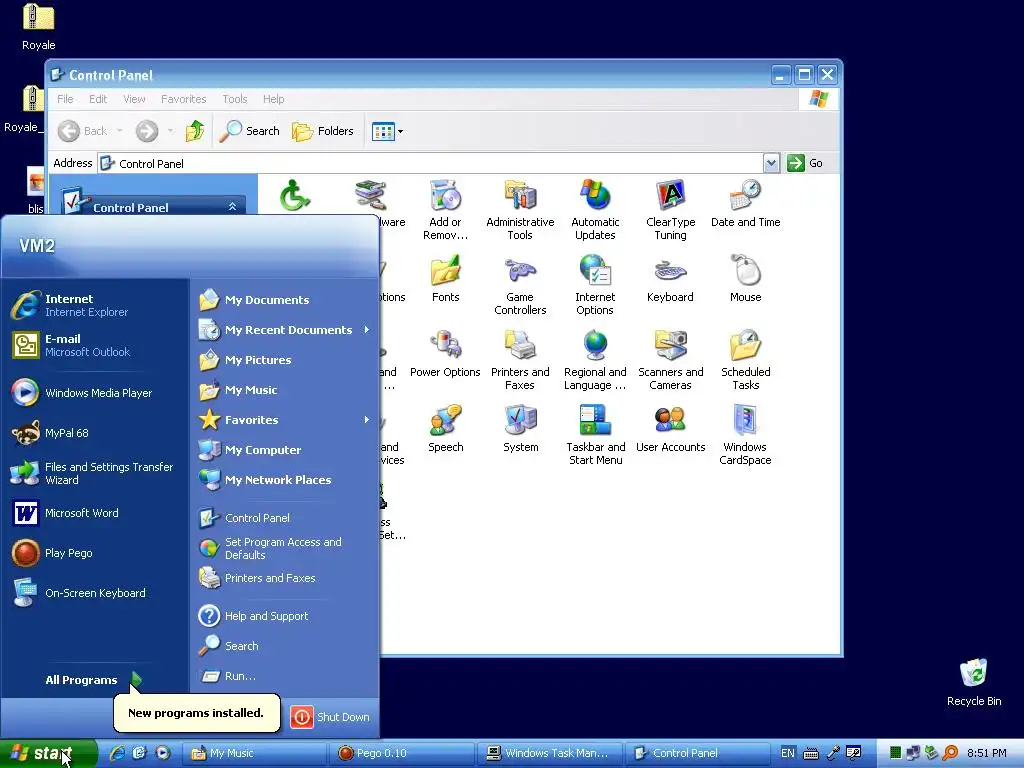Open Keyboard settings icon
Image resolution: width=1024 pixels, height=768 pixels.
point(670,279)
